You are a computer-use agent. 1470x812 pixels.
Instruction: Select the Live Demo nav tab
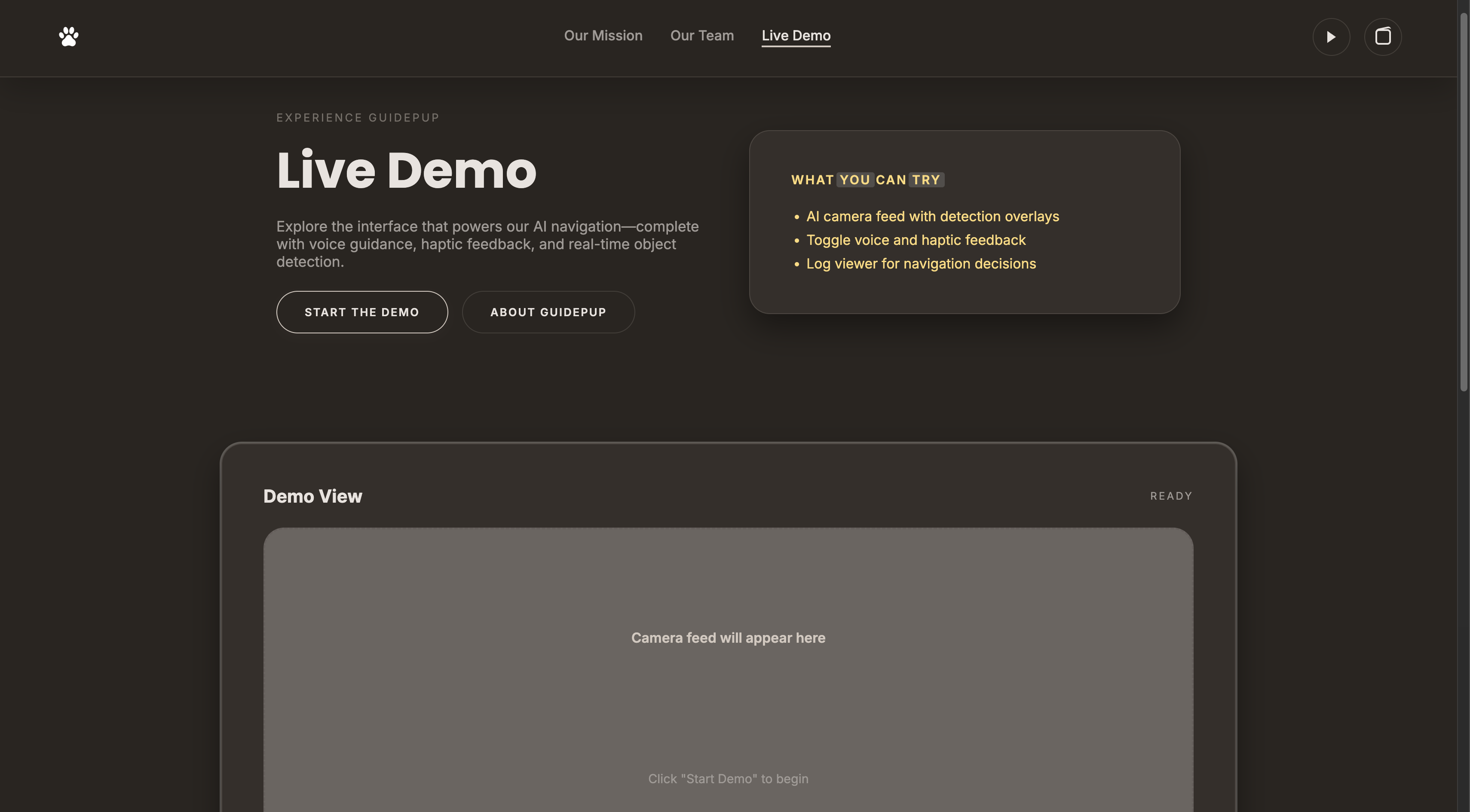tap(796, 35)
